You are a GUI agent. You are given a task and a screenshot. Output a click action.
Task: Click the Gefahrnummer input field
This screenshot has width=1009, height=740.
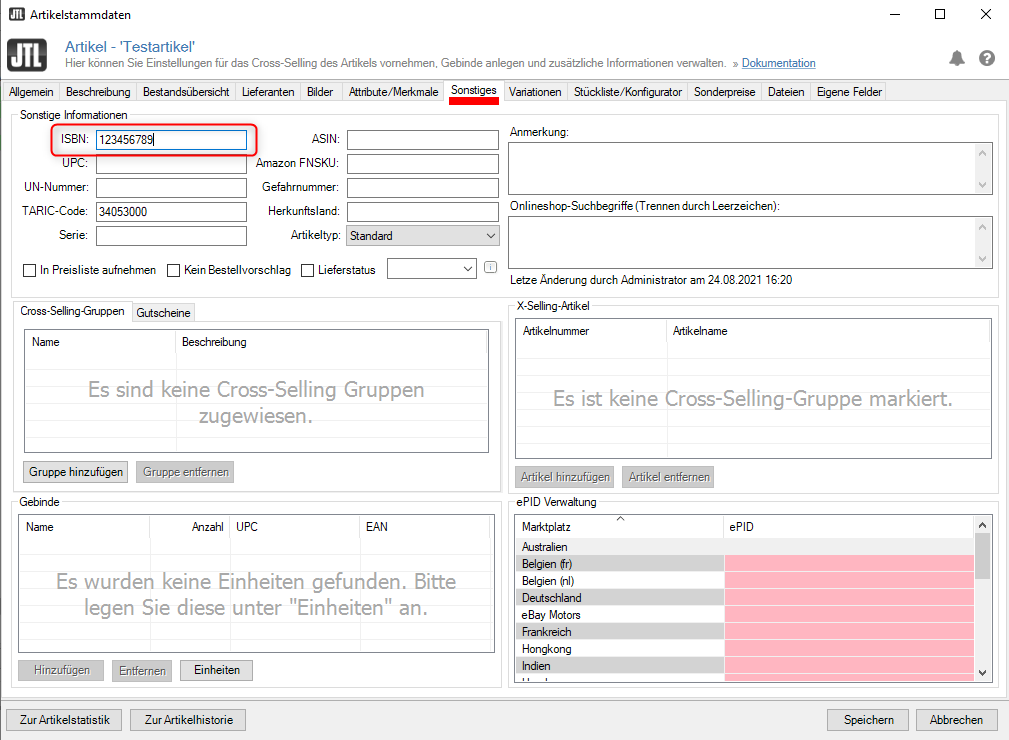tap(423, 187)
